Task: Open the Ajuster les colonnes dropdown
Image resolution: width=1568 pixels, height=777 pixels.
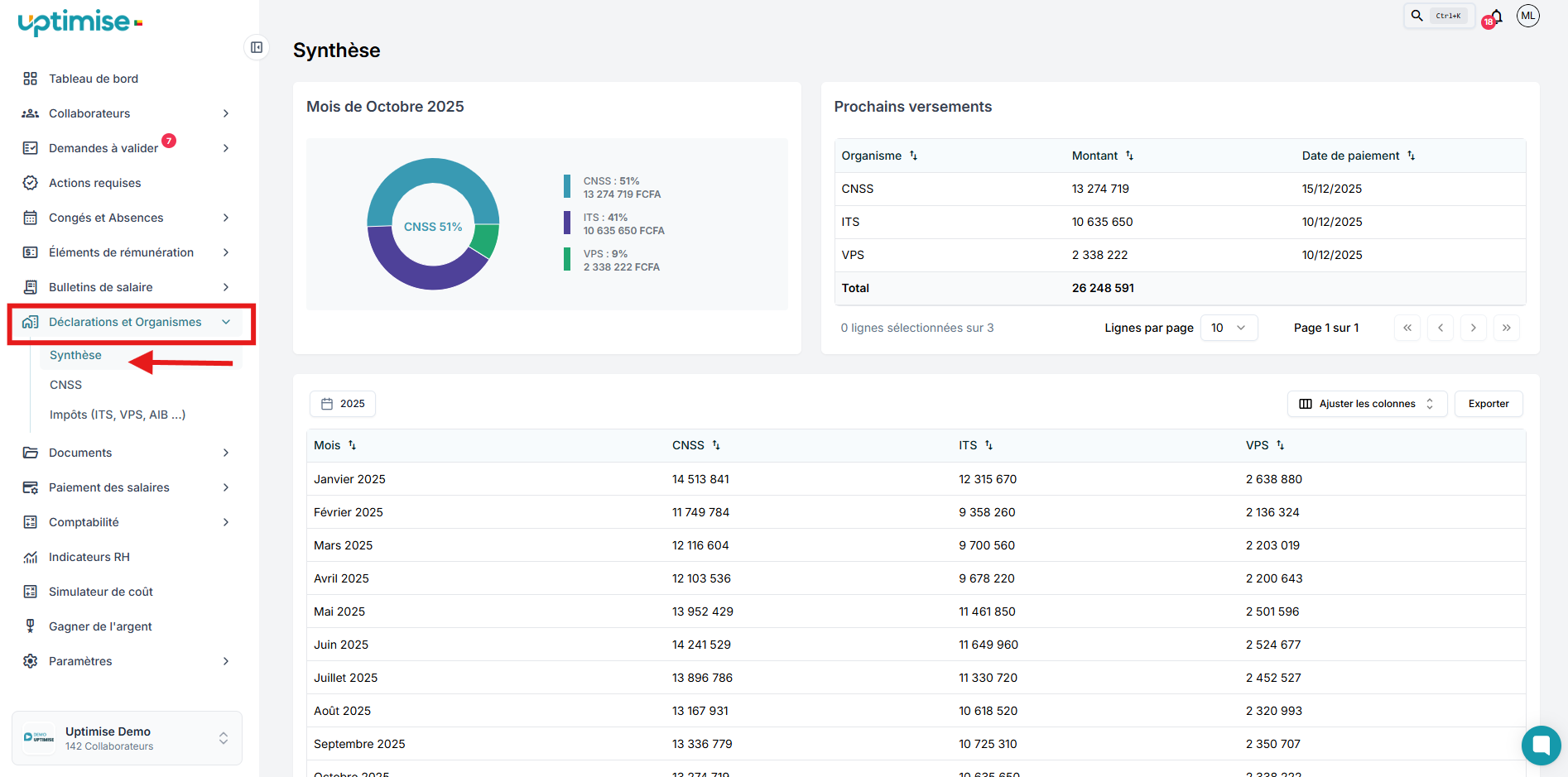Action: (x=1367, y=404)
